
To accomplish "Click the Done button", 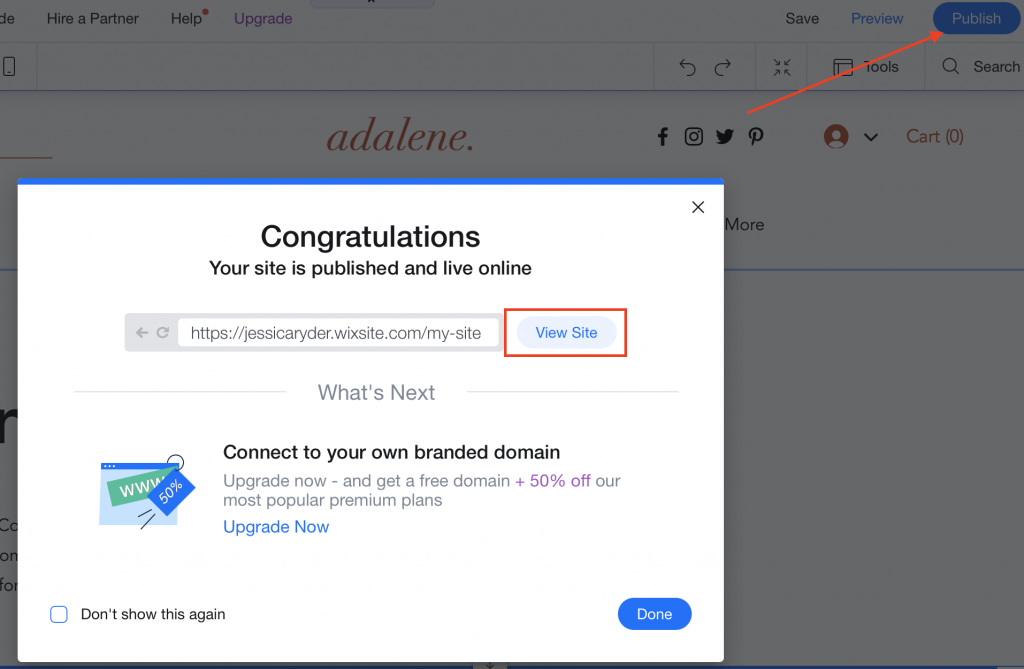I will pyautogui.click(x=654, y=614).
